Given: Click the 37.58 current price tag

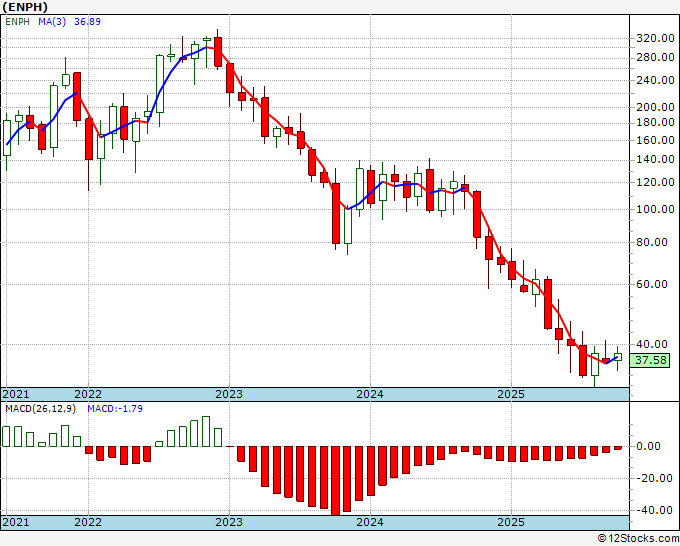Looking at the screenshot, I should click(650, 360).
